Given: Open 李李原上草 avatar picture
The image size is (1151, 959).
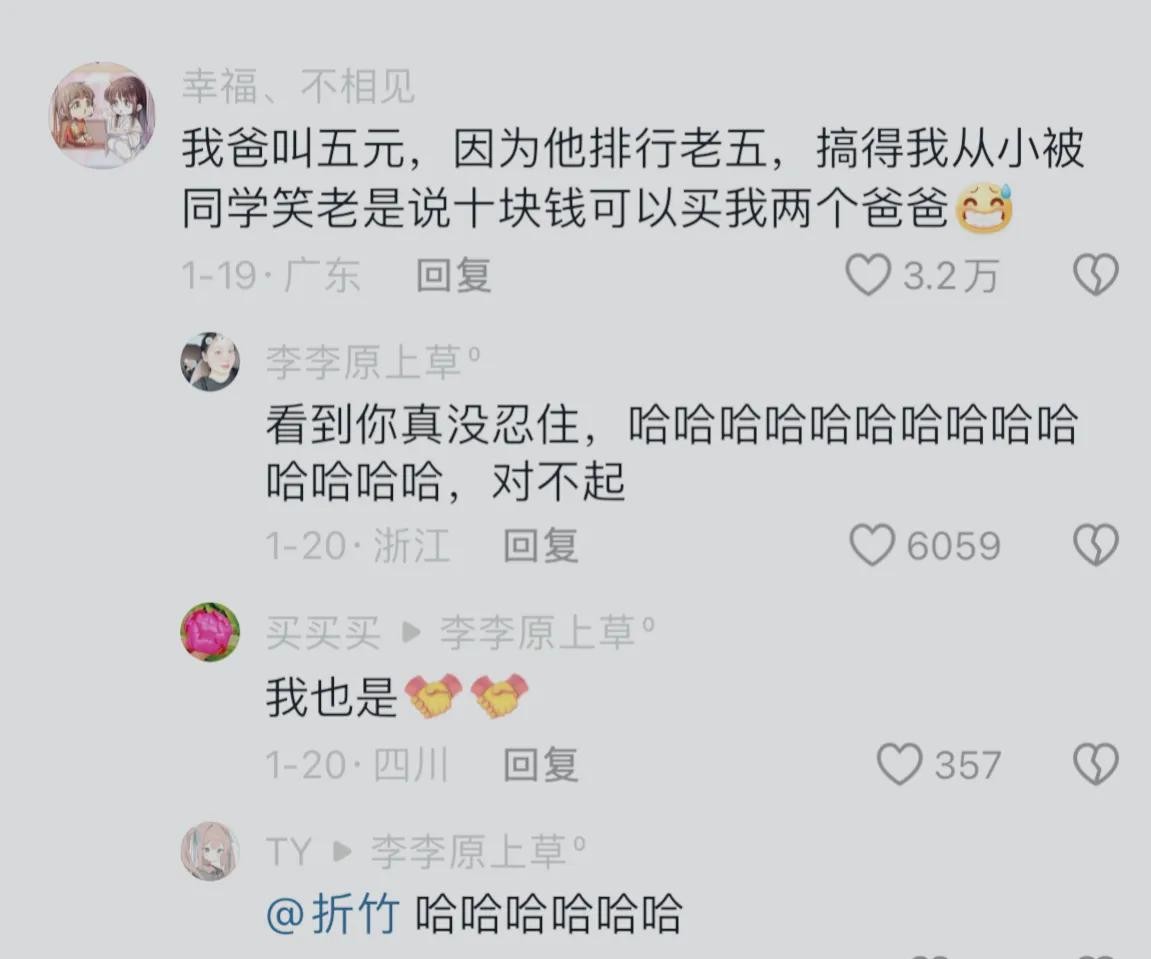Looking at the screenshot, I should (210, 361).
